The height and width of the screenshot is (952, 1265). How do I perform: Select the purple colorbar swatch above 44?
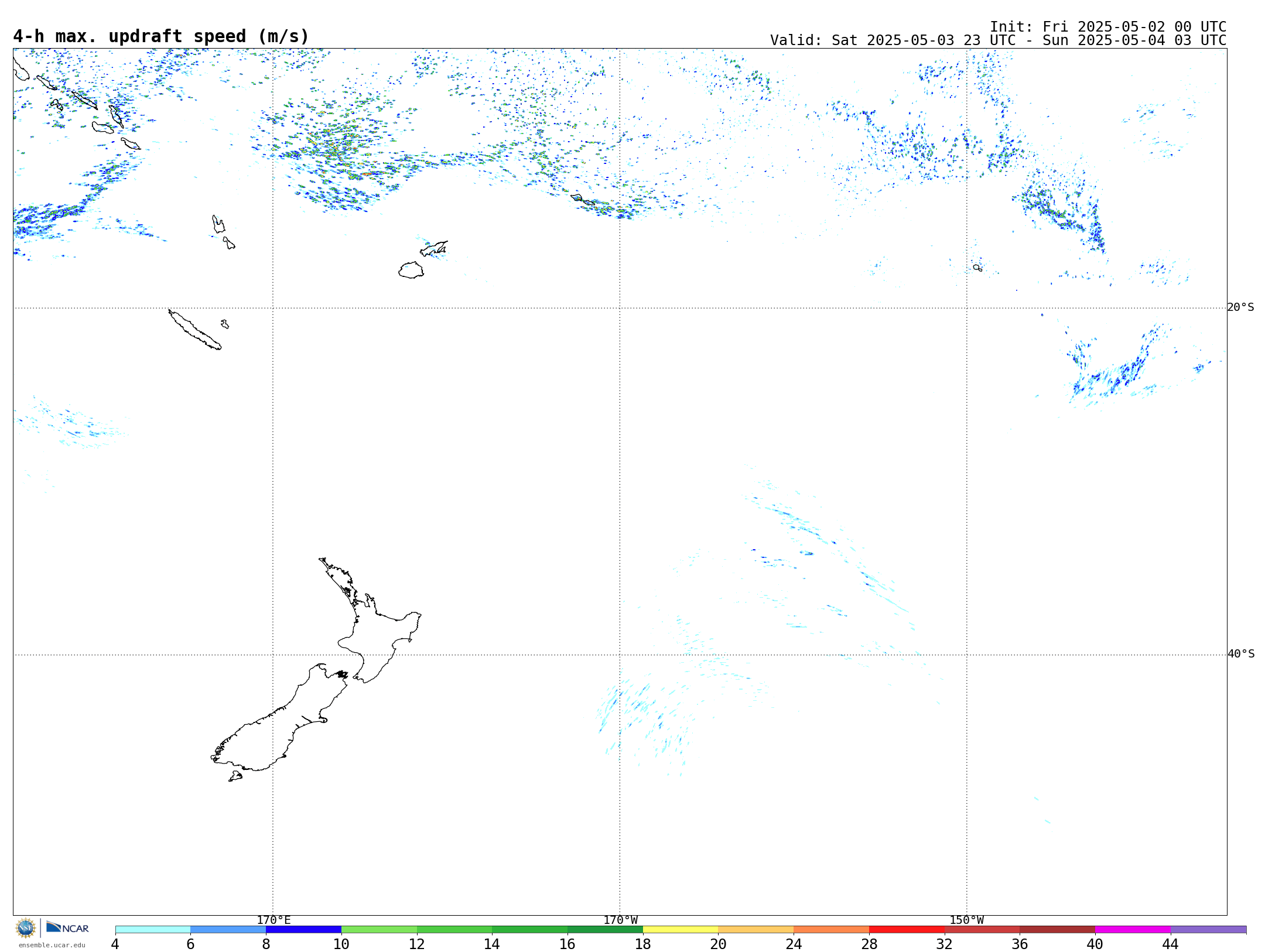(1208, 929)
